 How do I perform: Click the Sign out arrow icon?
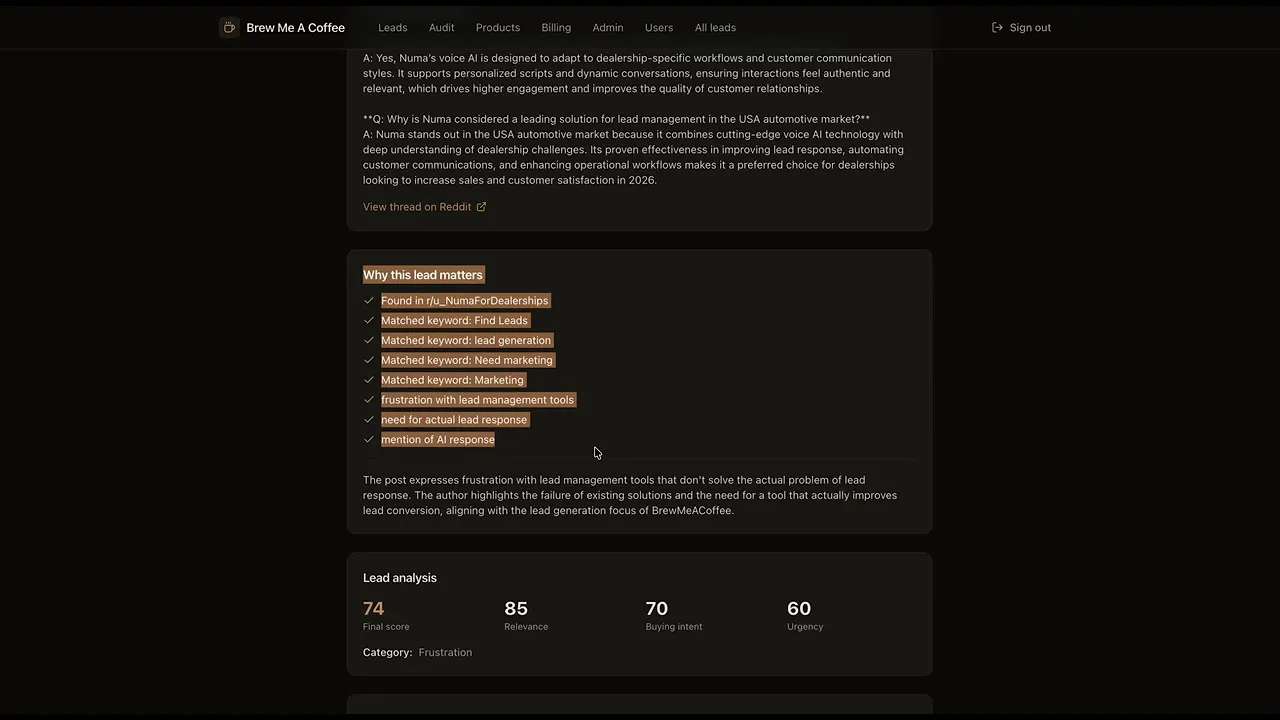[997, 28]
